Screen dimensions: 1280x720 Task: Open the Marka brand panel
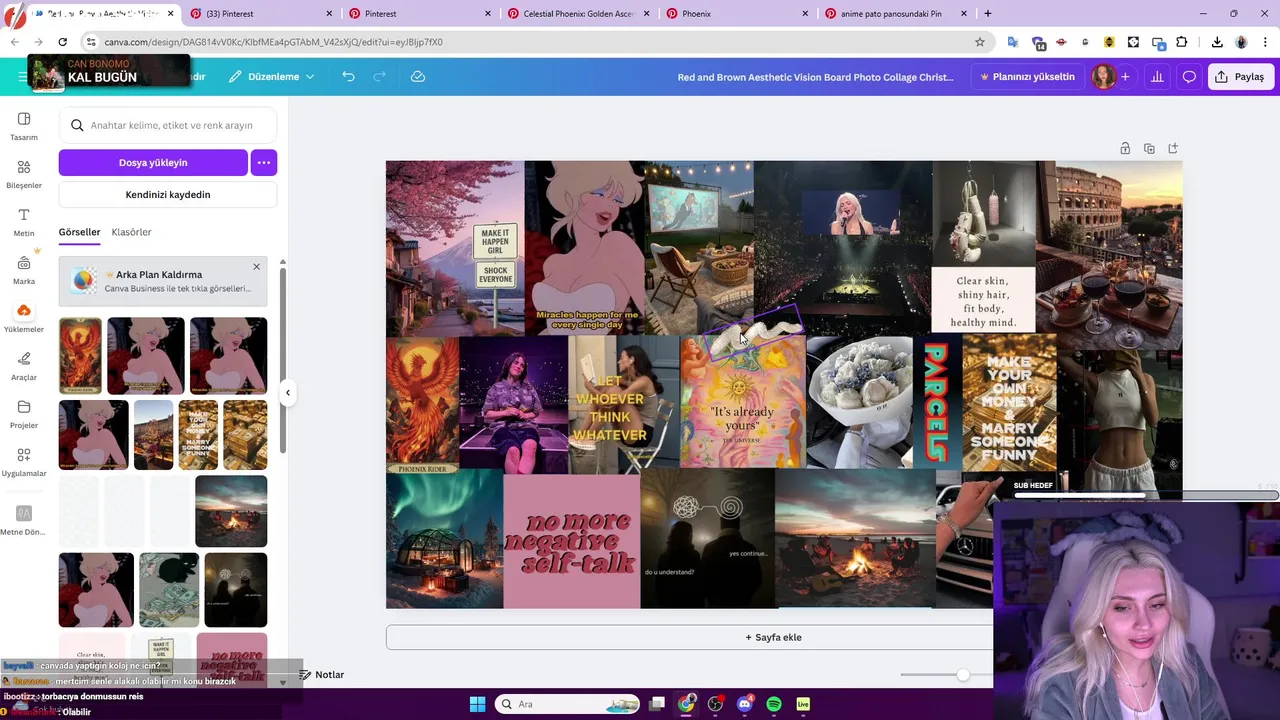tap(24, 270)
